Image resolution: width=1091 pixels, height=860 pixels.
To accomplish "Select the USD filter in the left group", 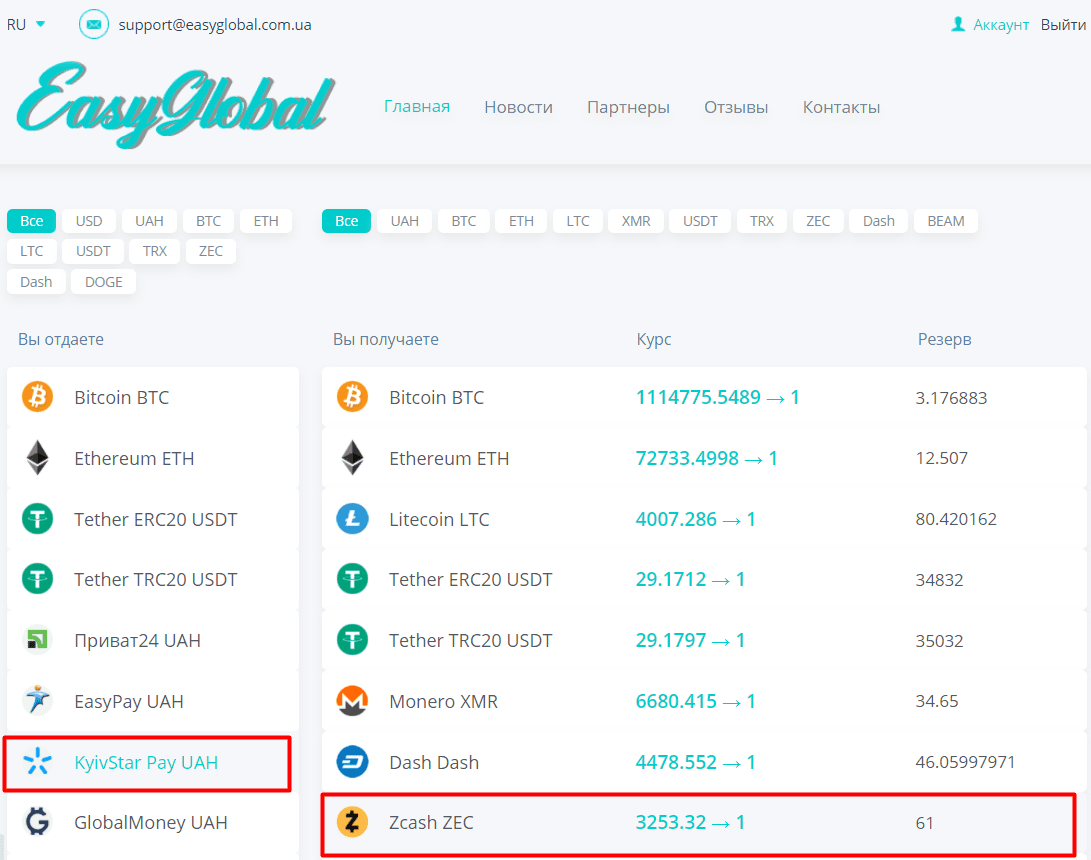I will [88, 221].
